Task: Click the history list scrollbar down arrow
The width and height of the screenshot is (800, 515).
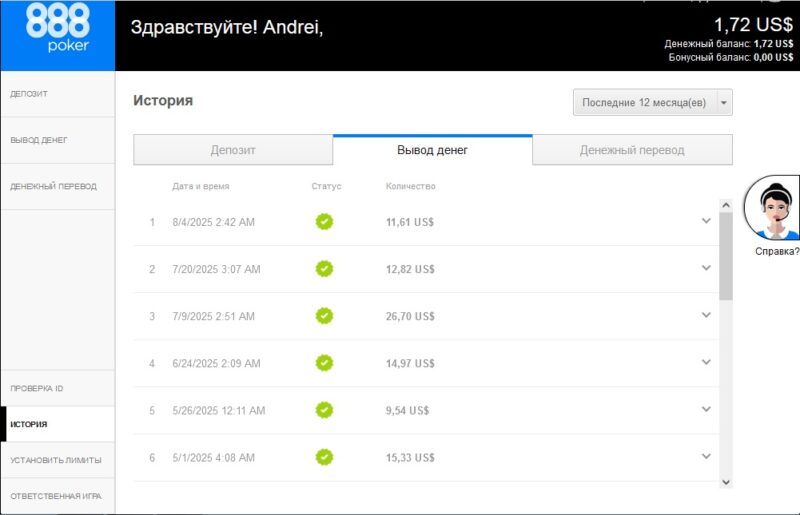Action: [x=726, y=482]
